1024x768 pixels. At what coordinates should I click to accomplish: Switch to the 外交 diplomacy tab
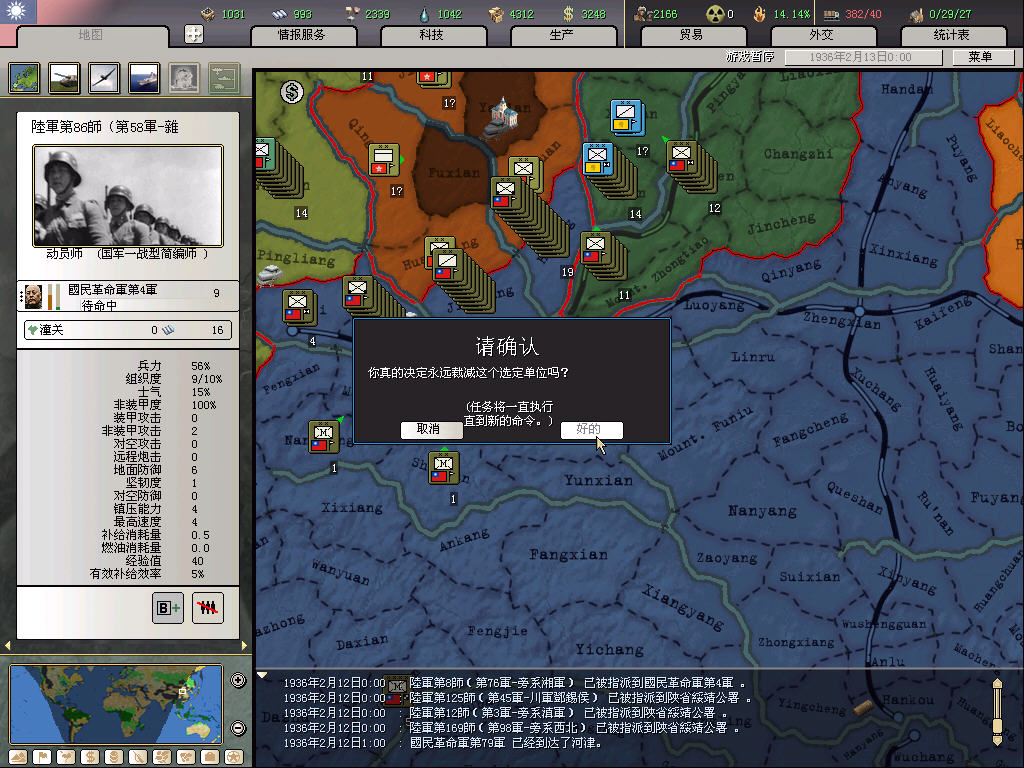coord(821,35)
